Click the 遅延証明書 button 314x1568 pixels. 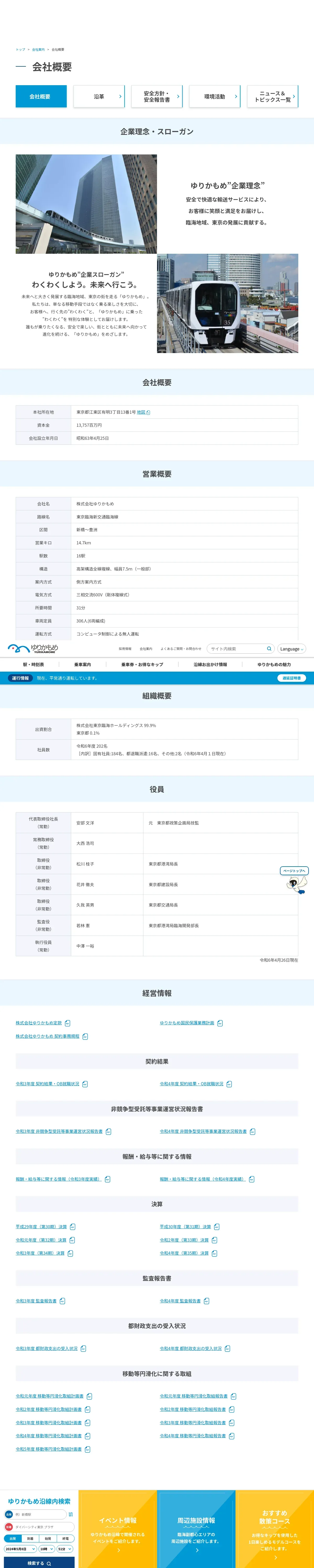[x=291, y=678]
